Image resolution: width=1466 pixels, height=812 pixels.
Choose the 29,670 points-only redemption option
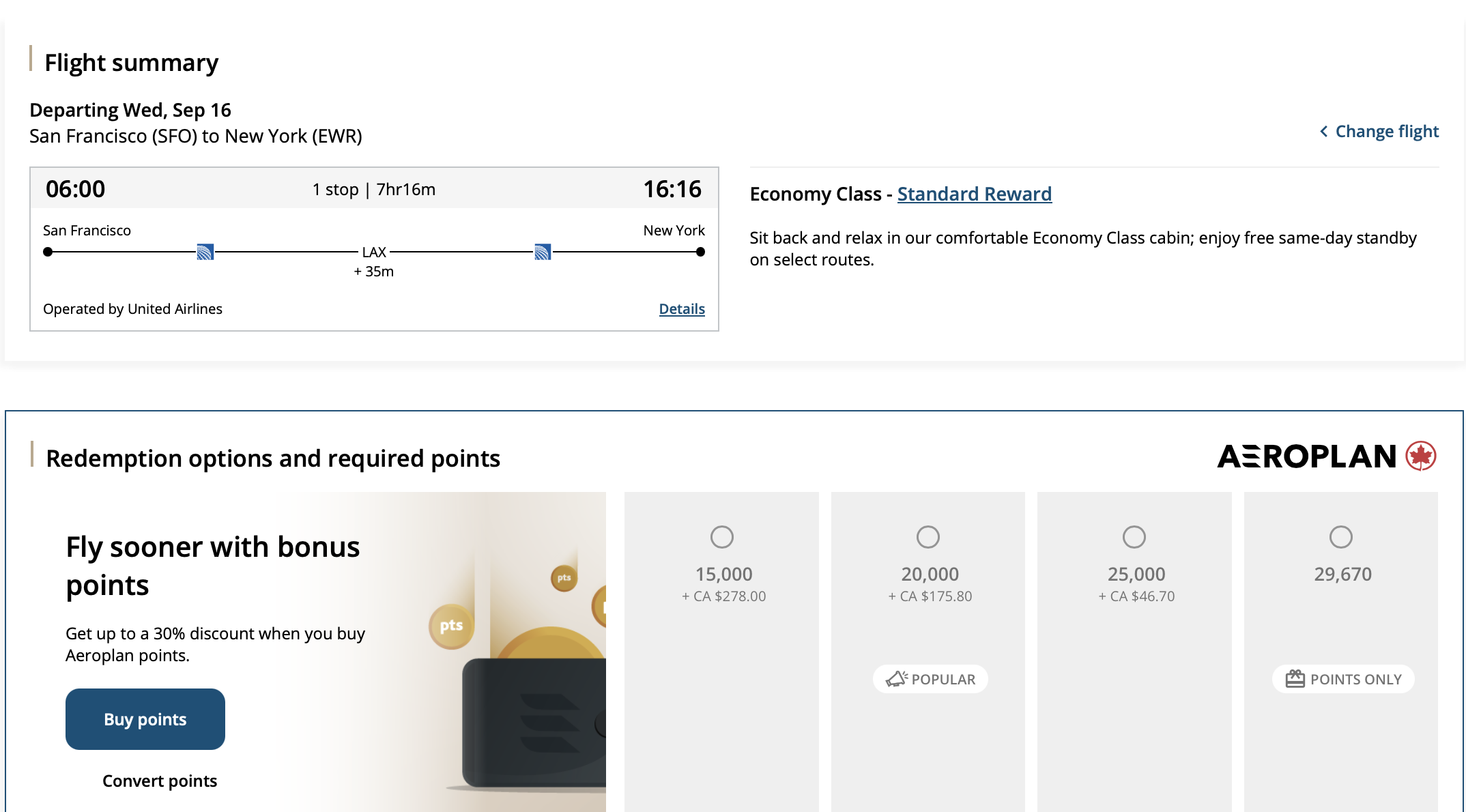point(1340,537)
